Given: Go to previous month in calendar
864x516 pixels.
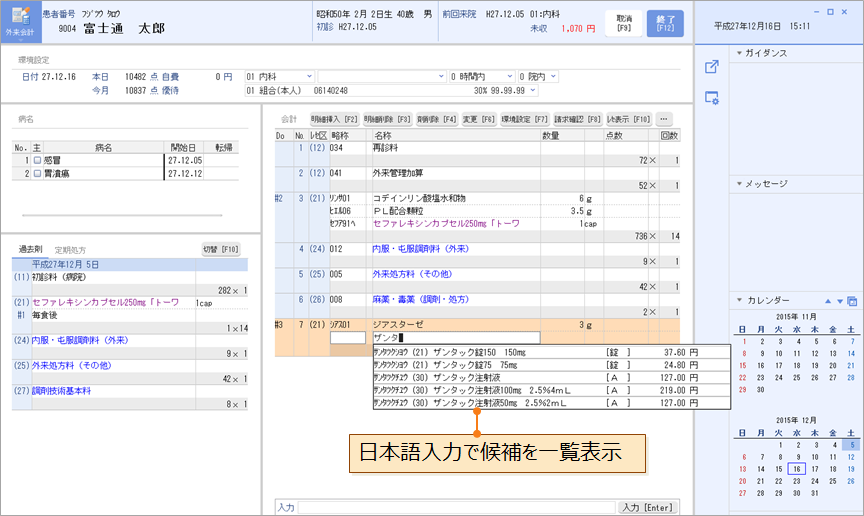Looking at the screenshot, I should [827, 301].
